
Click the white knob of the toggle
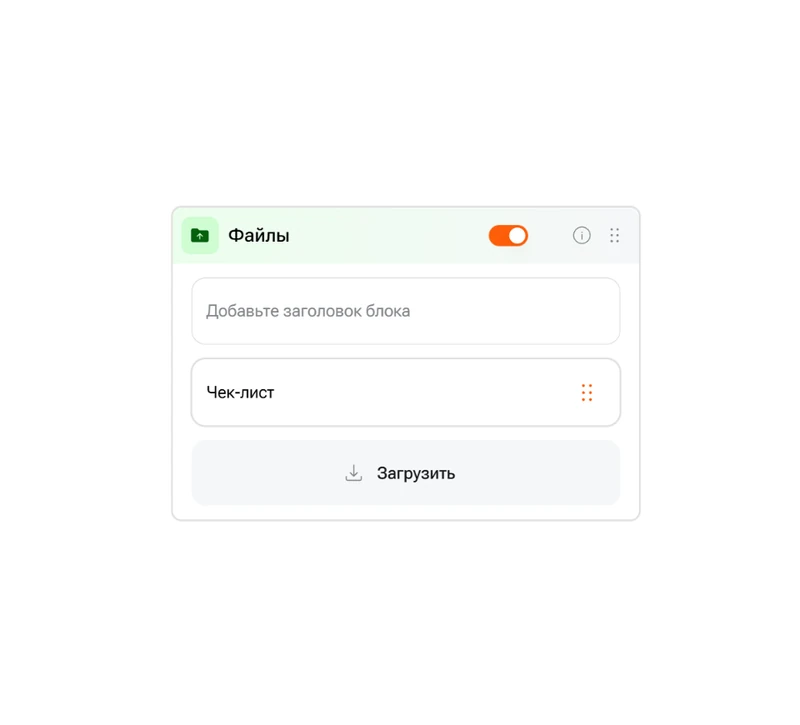click(x=517, y=235)
